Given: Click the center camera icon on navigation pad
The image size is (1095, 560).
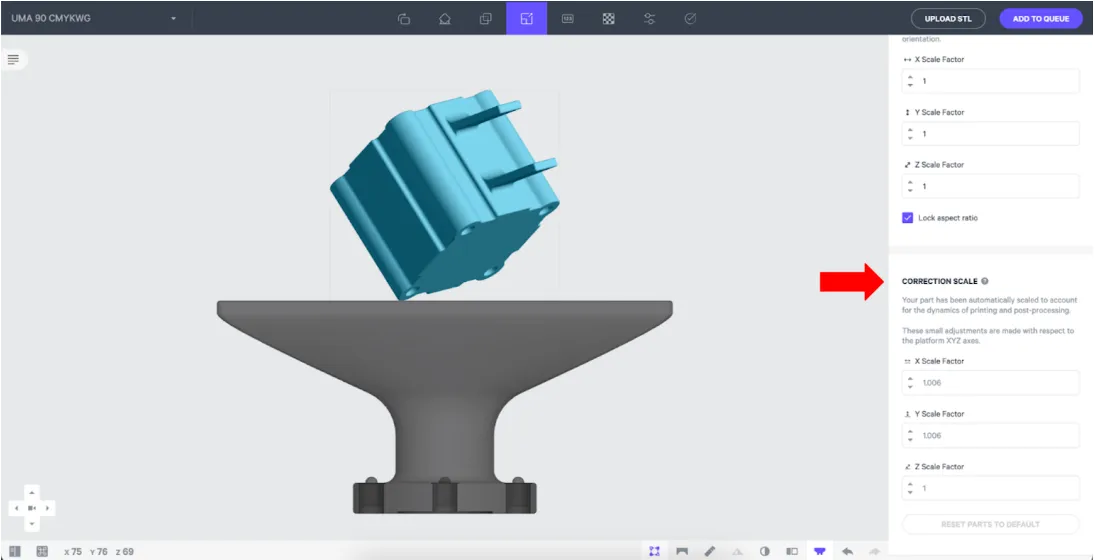Looking at the screenshot, I should point(31,508).
